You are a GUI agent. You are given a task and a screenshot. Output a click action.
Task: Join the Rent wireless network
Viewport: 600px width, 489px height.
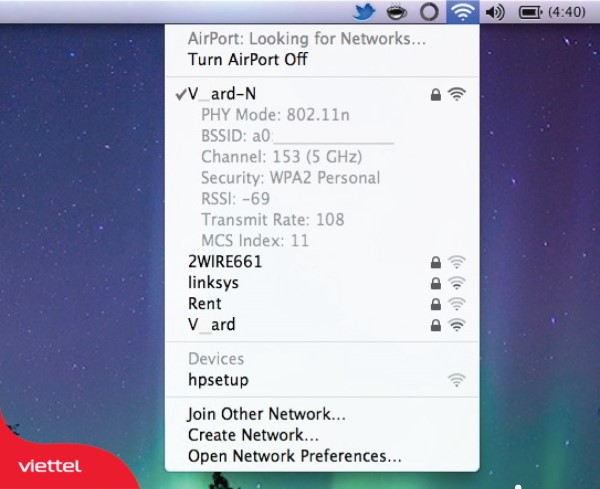pos(205,304)
